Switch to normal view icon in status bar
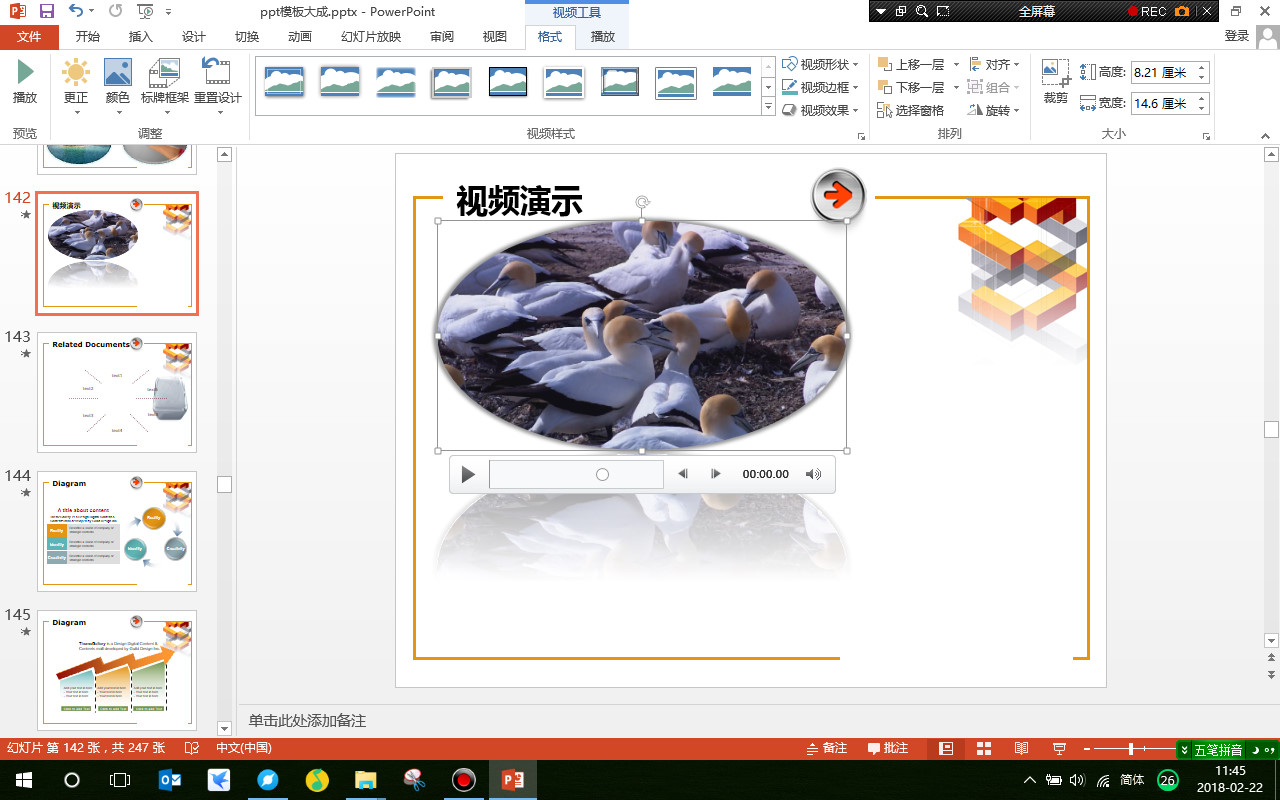This screenshot has width=1280, height=800. tap(946, 748)
